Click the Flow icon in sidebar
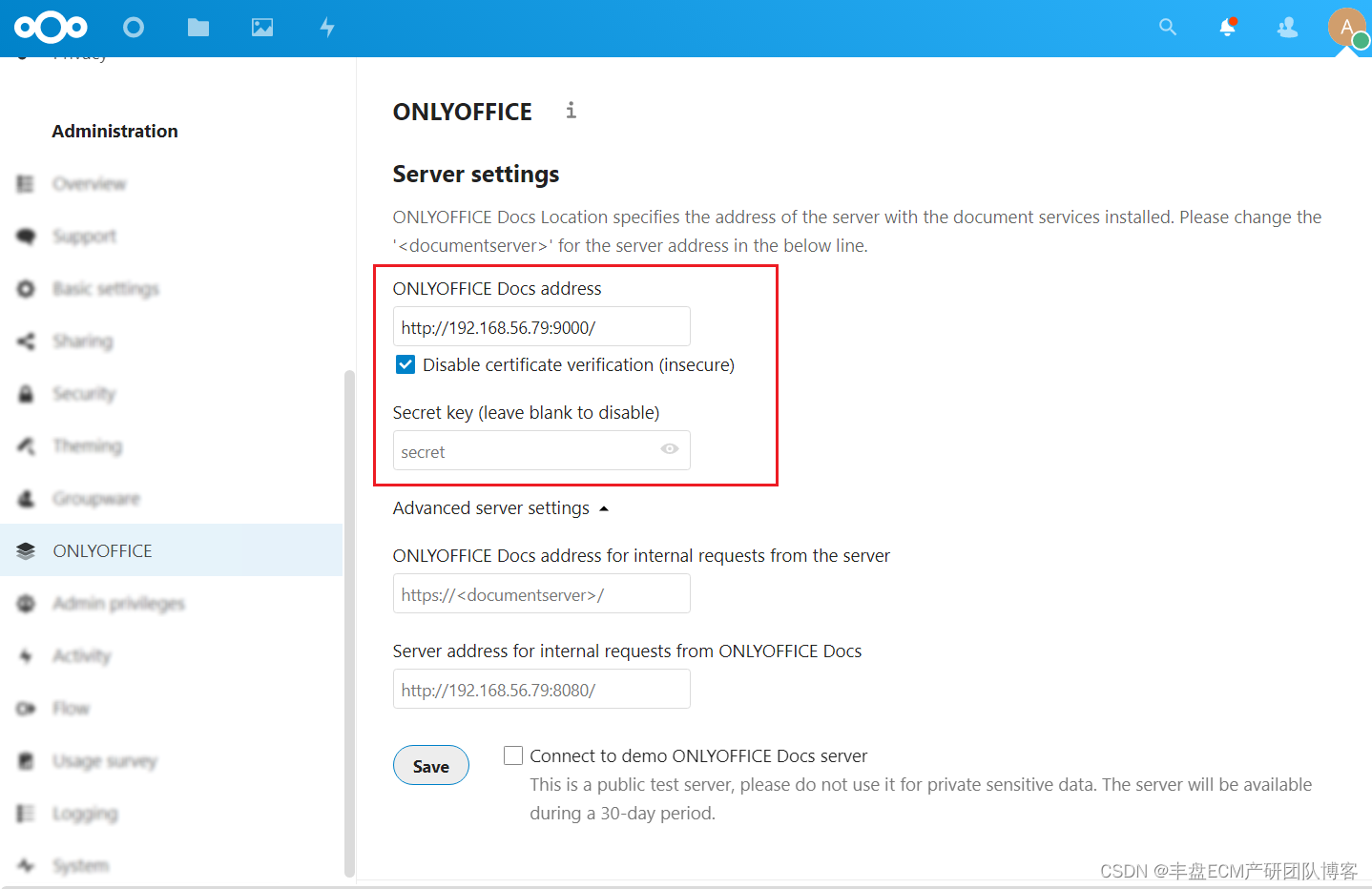The width and height of the screenshot is (1372, 889). 26,708
